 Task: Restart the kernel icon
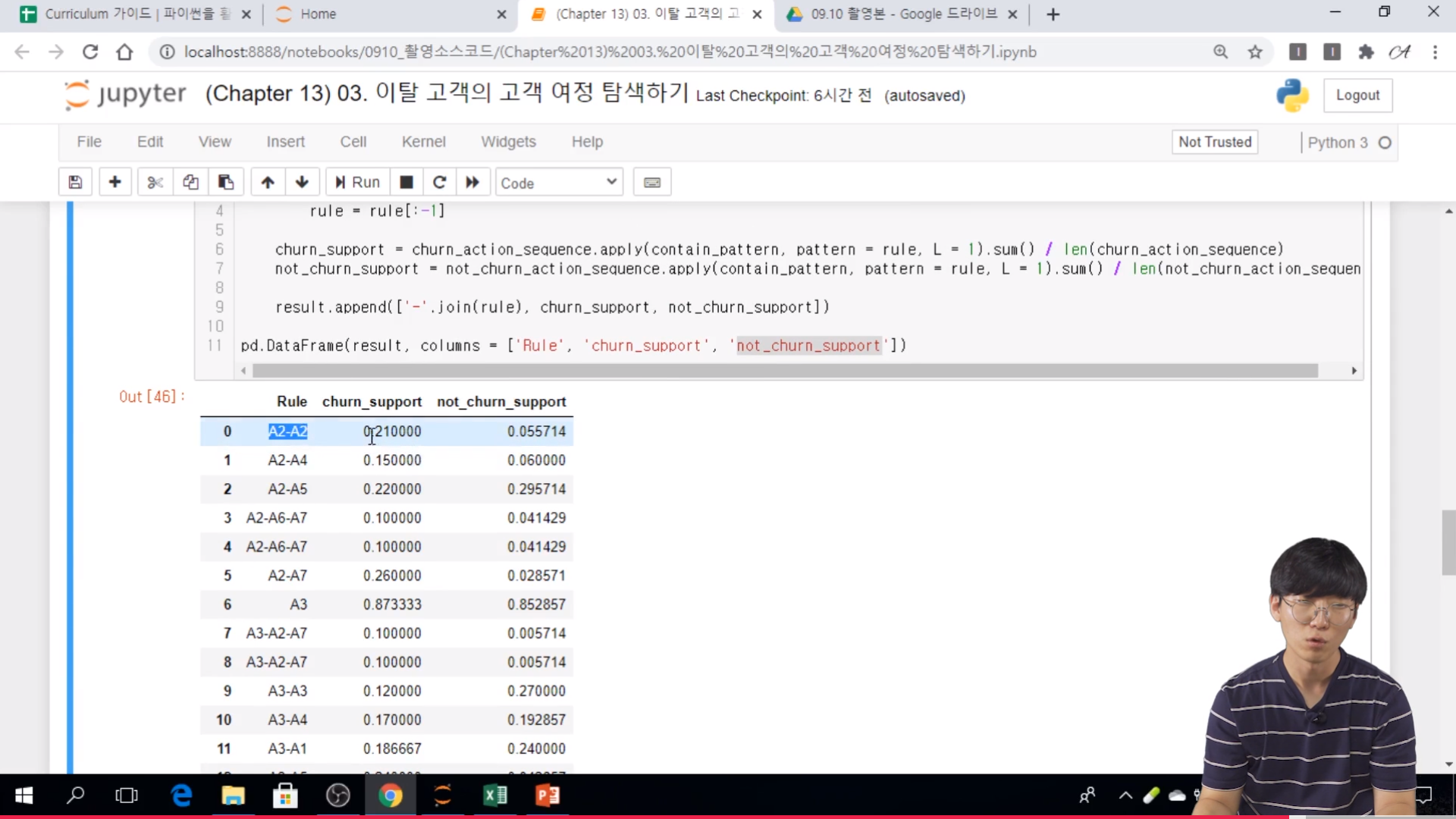439,182
